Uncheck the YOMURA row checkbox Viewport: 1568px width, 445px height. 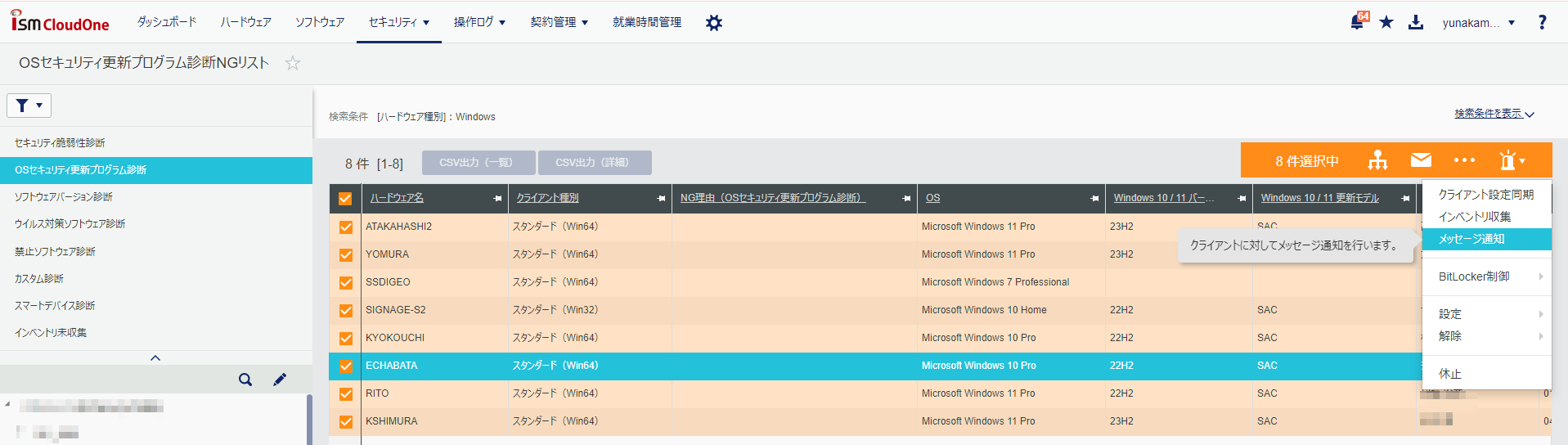(346, 255)
